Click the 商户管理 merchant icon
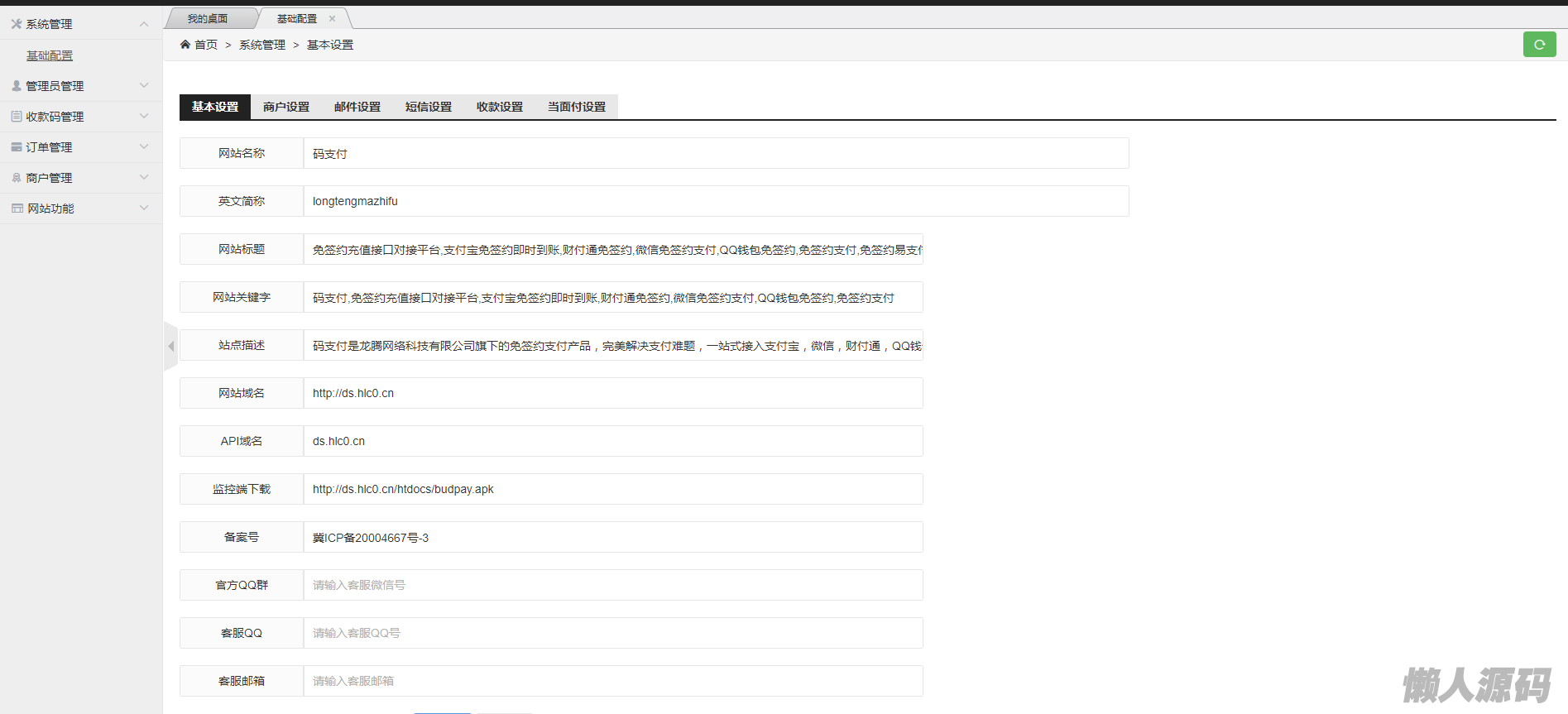The height and width of the screenshot is (714, 1568). 17,178
